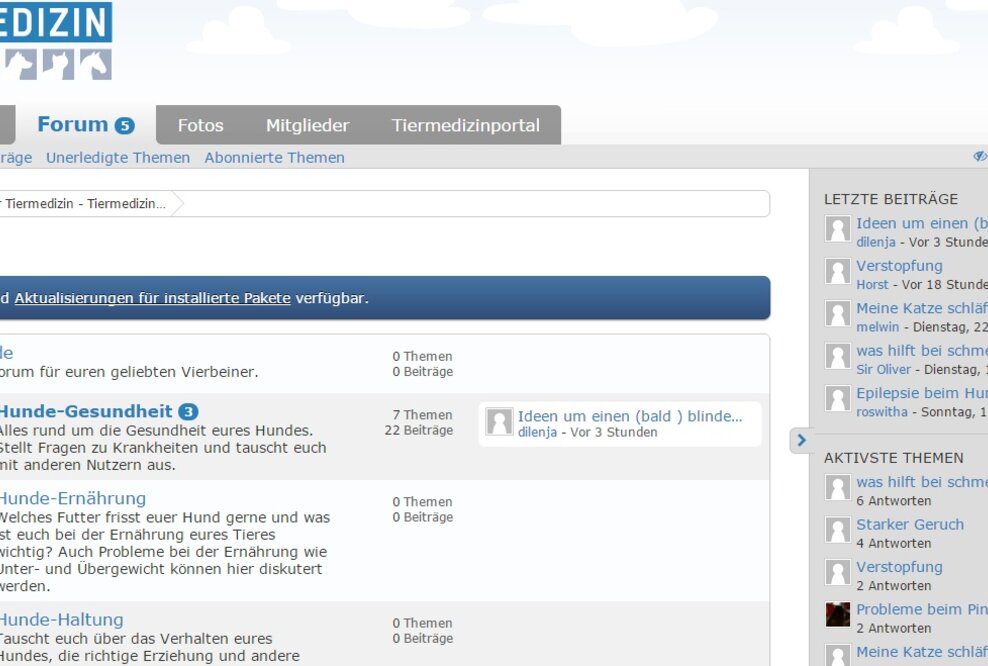Click the Hunde-Gesundheit unread badge 3
This screenshot has width=988, height=666.
click(x=188, y=412)
